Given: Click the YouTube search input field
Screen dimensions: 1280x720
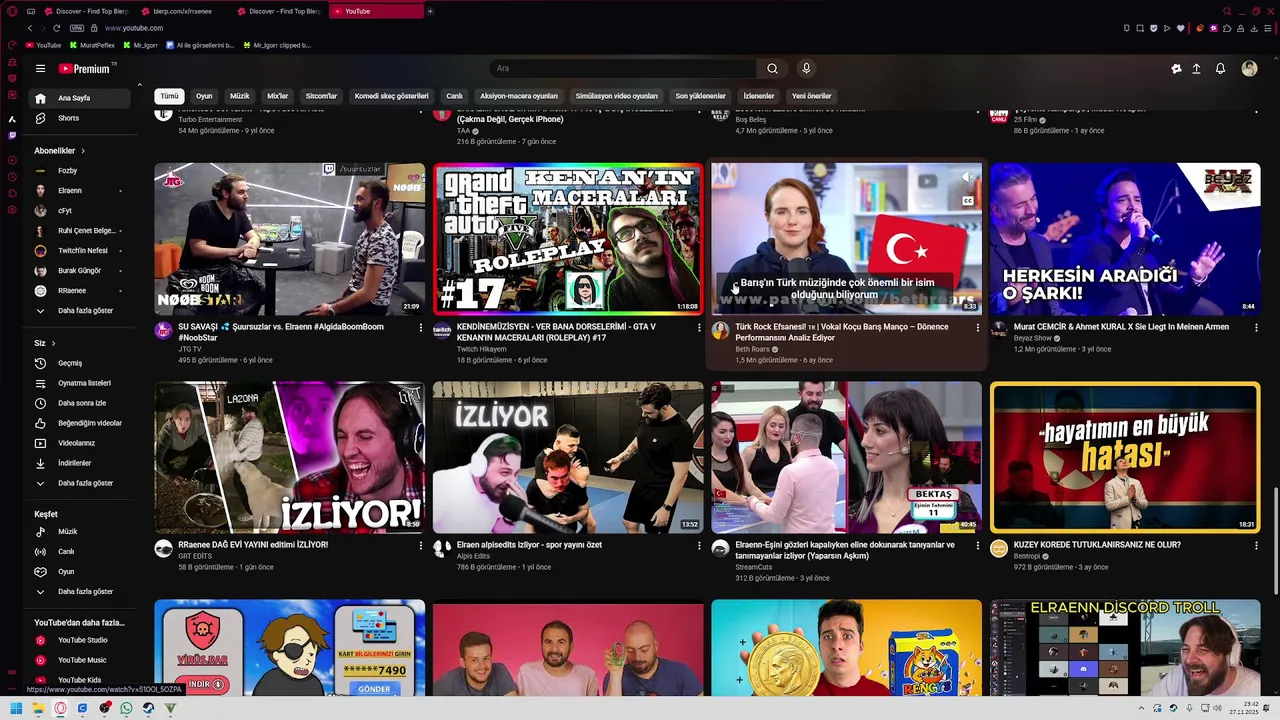Looking at the screenshot, I should click(622, 69).
